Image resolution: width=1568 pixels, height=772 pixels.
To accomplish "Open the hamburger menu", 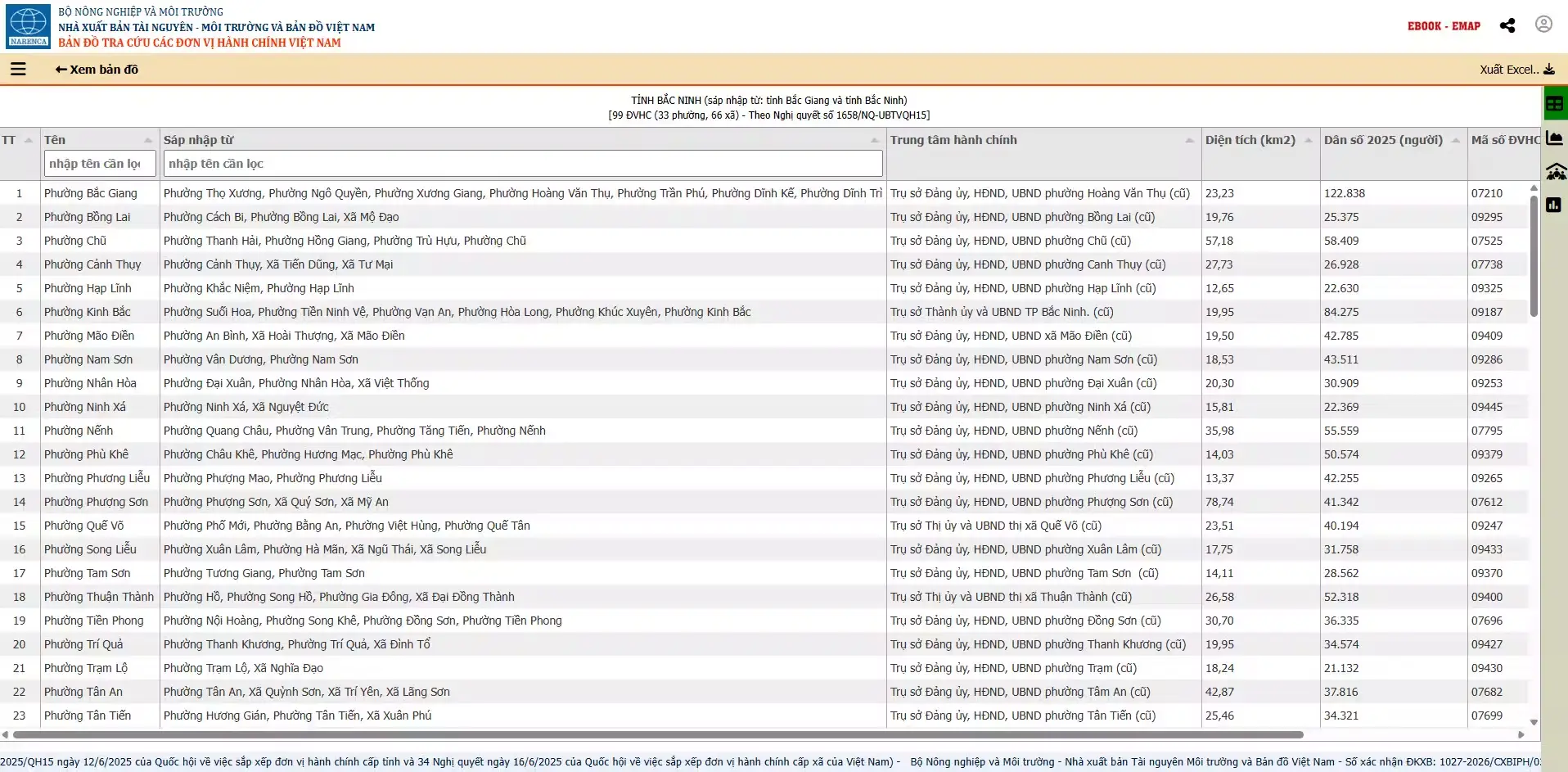I will click(x=18, y=70).
